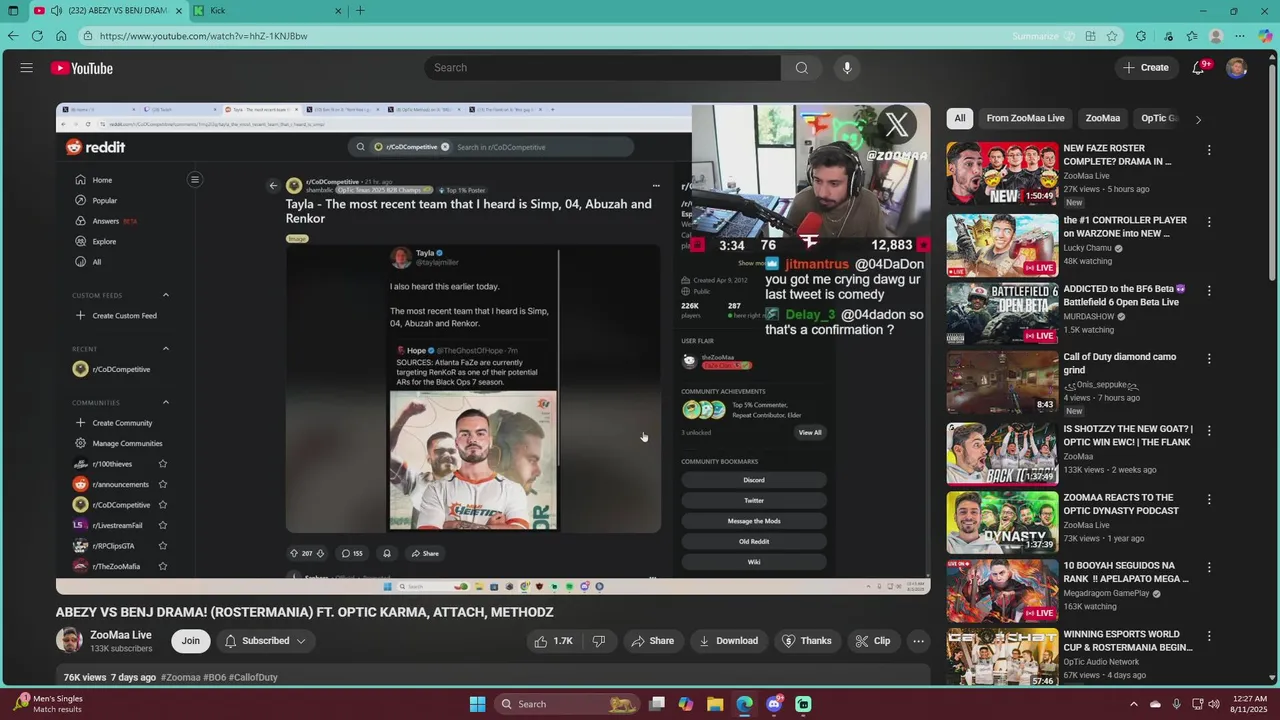Image resolution: width=1280 pixels, height=720 pixels.
Task: Open the YouTube account avatar menu
Action: [x=1237, y=68]
